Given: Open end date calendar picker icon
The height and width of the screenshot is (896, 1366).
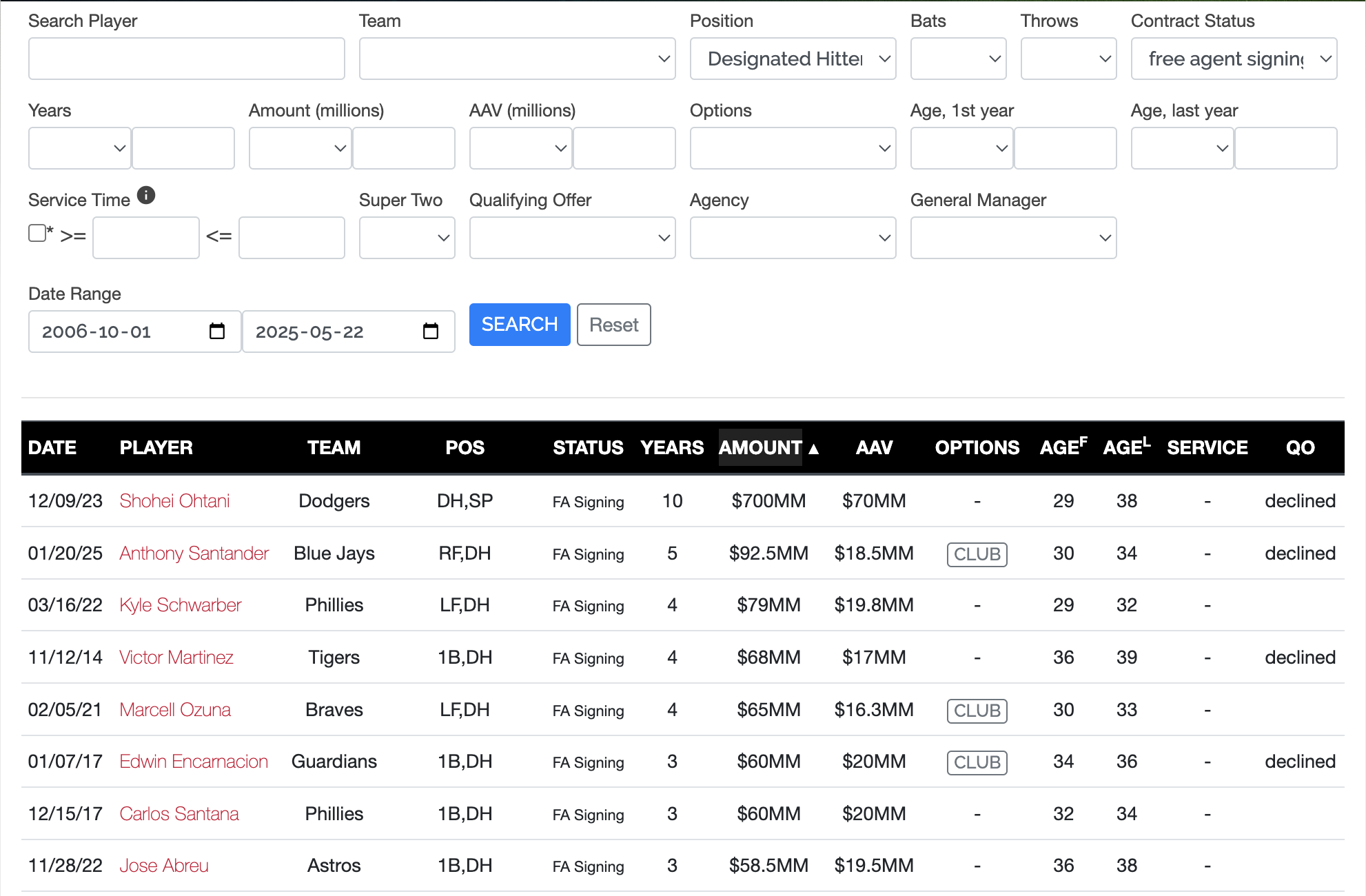Looking at the screenshot, I should click(x=431, y=332).
